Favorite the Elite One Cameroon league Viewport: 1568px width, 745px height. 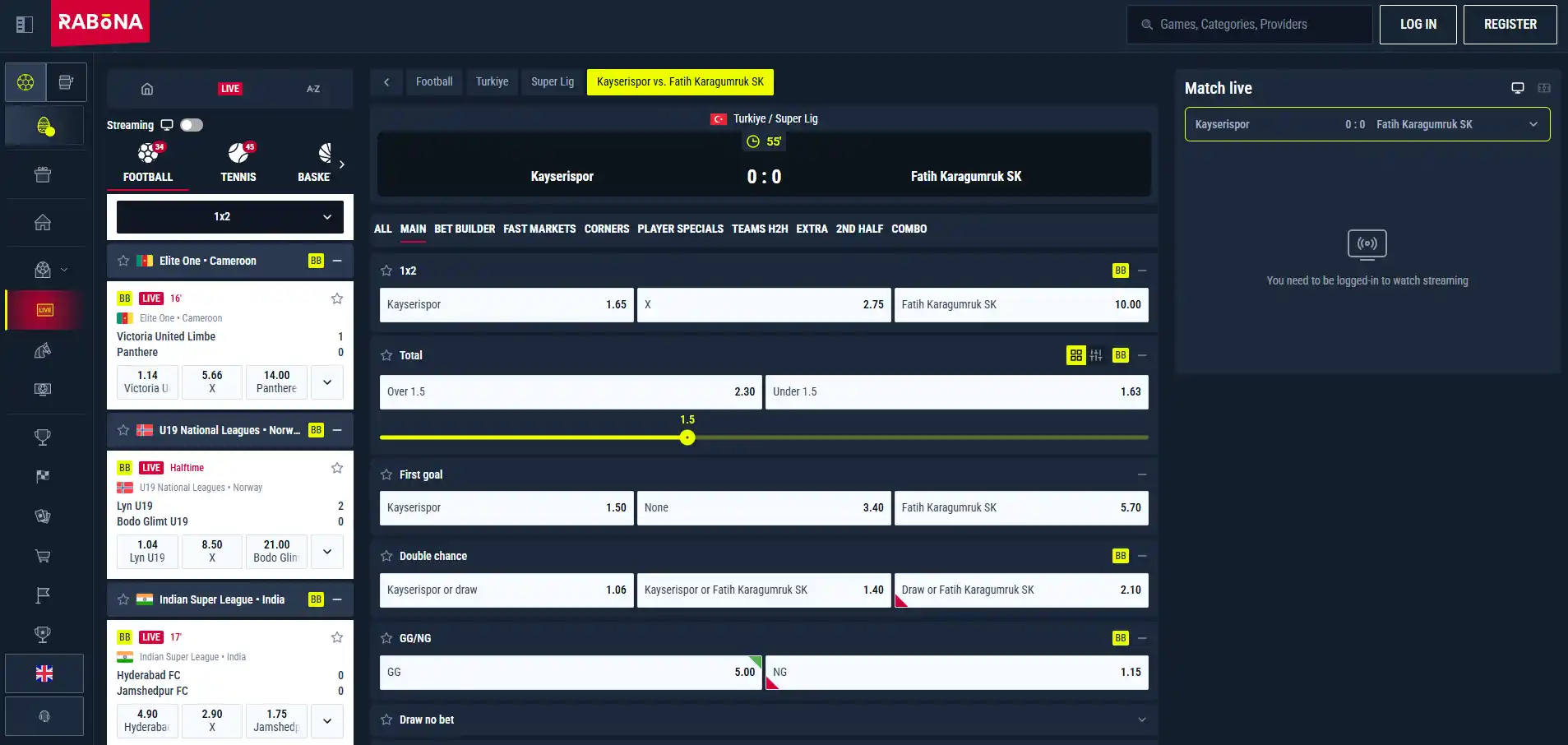pos(123,261)
